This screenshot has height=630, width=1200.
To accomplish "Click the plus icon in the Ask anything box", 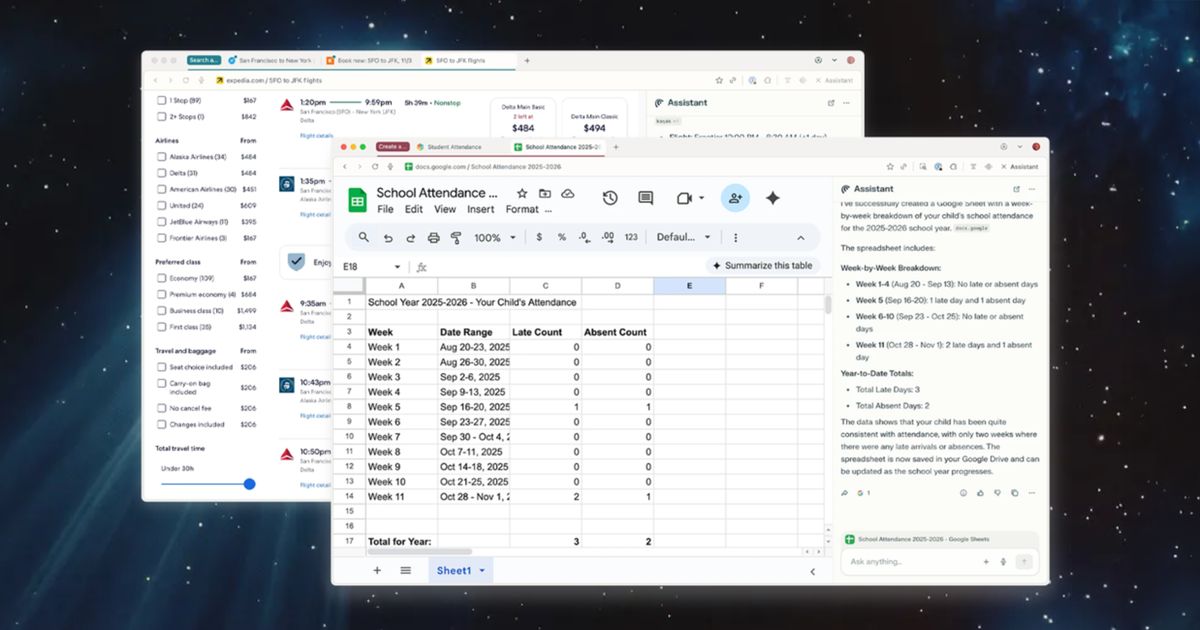I will click(985, 561).
